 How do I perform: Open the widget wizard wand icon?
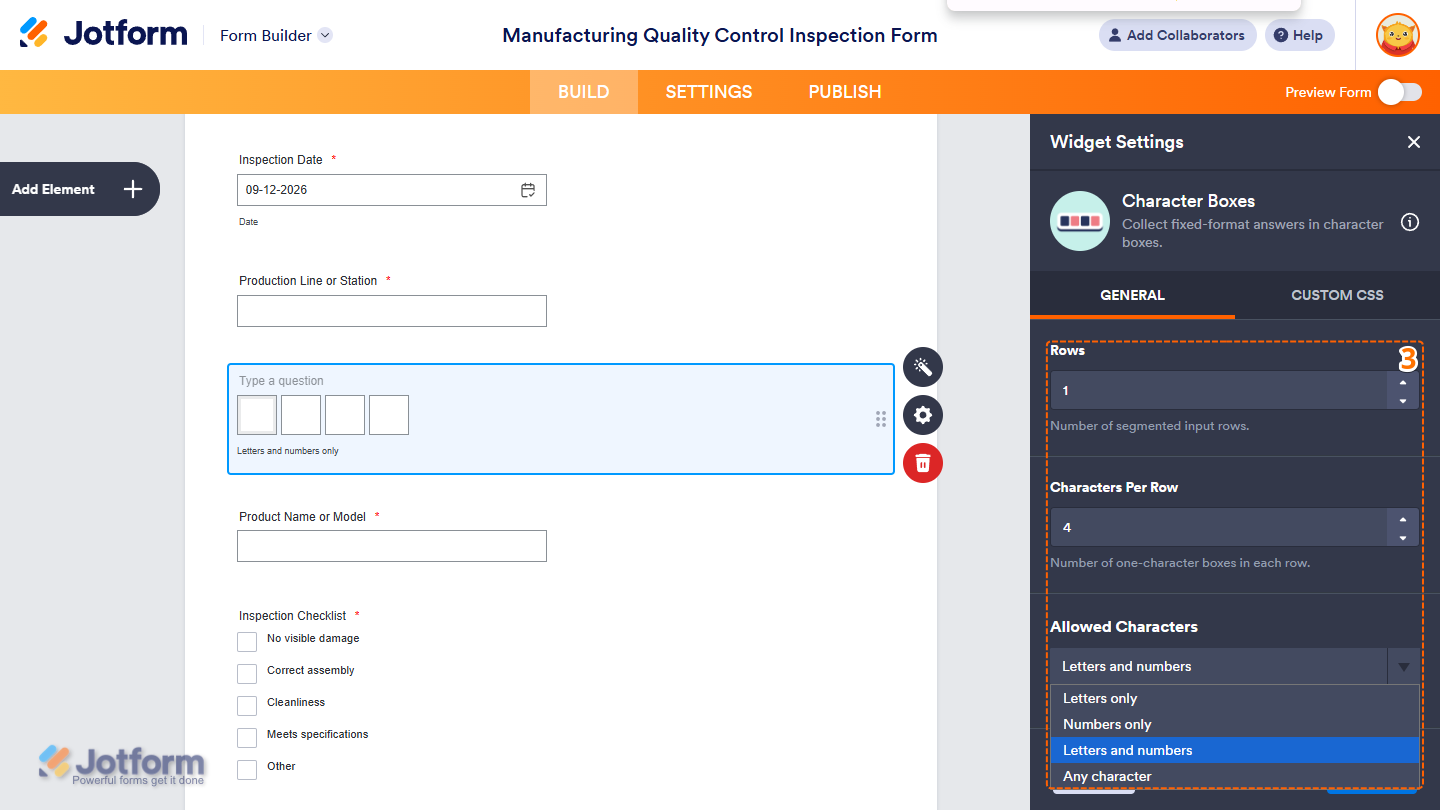[922, 367]
